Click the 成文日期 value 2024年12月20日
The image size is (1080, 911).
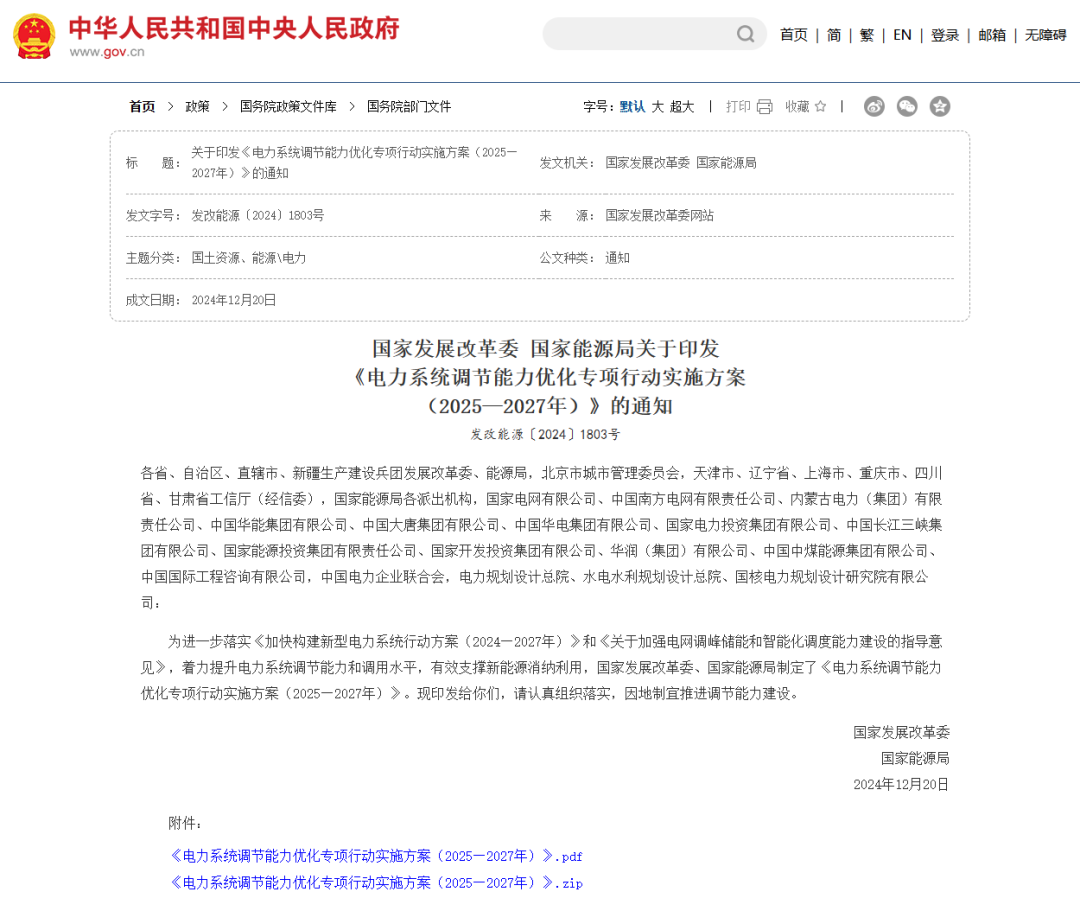tap(234, 300)
